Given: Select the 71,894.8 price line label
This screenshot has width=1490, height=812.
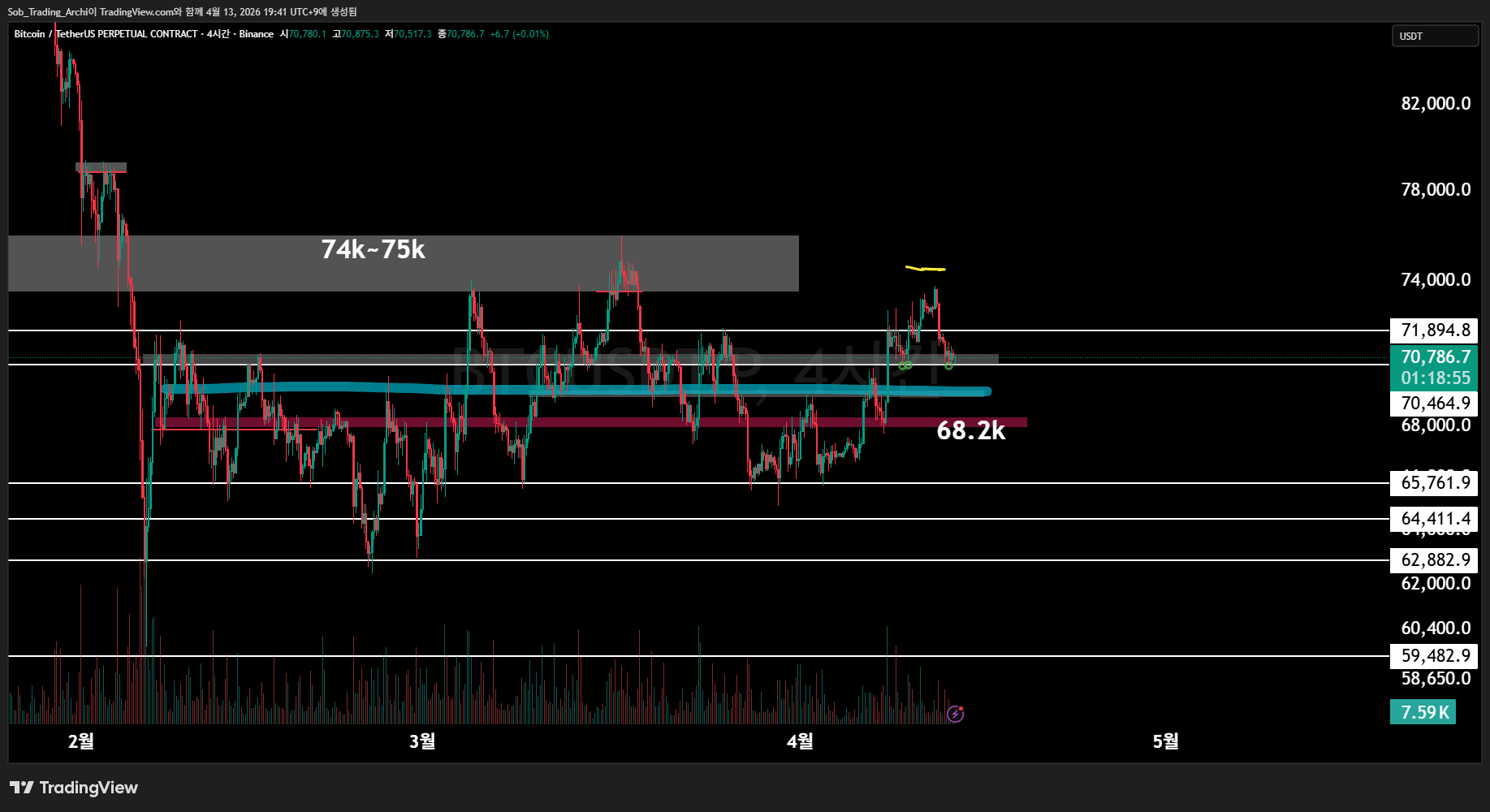Looking at the screenshot, I should pyautogui.click(x=1435, y=330).
